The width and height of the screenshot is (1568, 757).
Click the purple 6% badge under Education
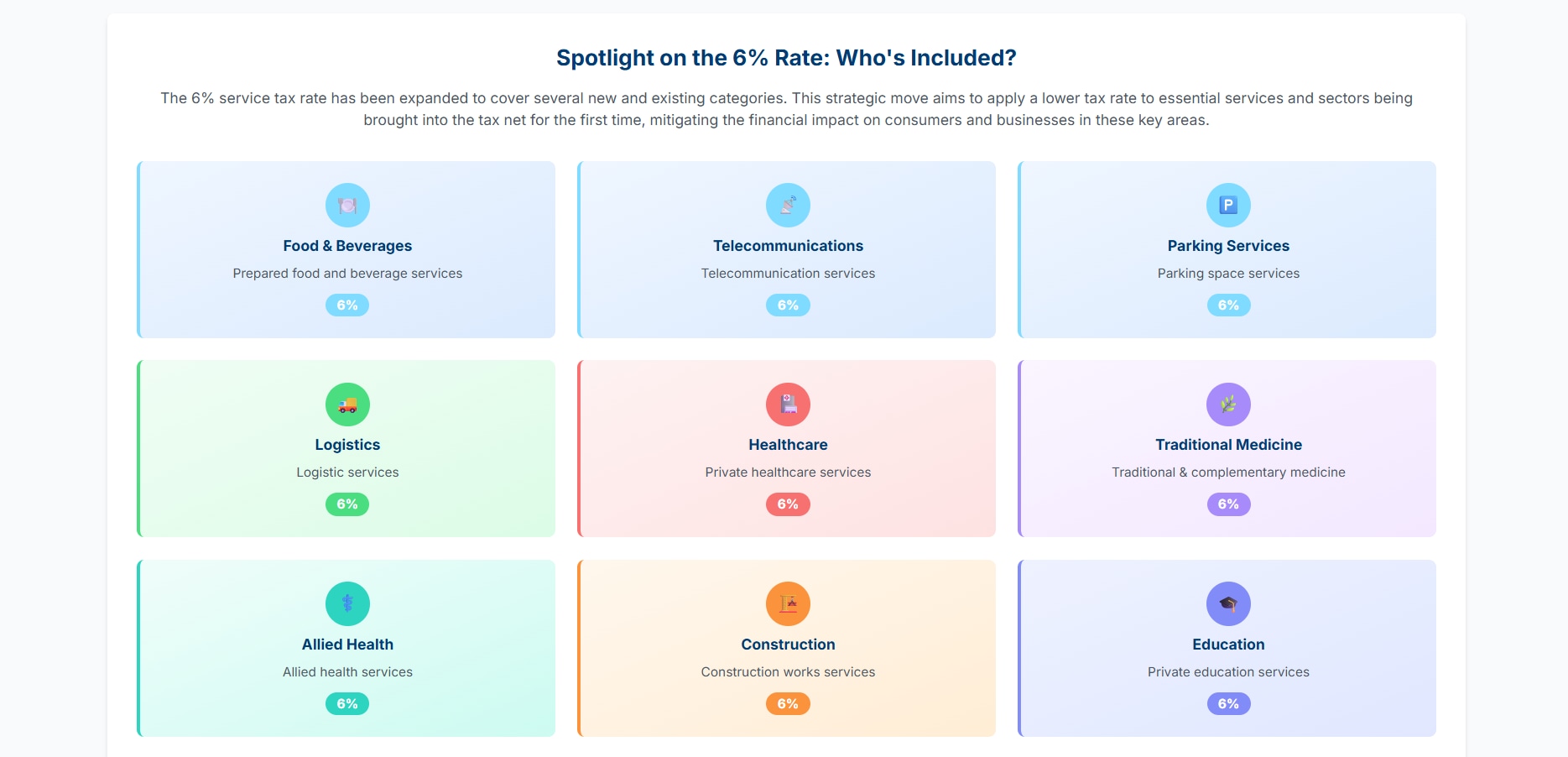click(x=1228, y=704)
